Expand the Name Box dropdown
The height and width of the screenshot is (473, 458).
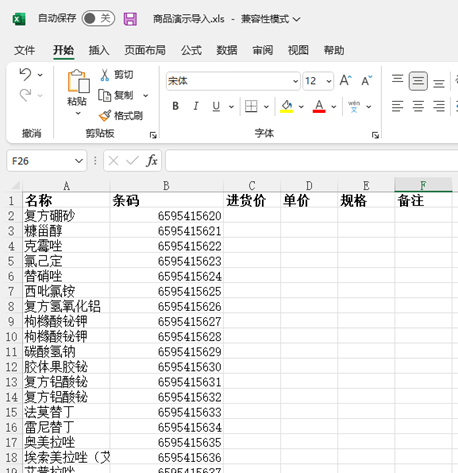click(x=79, y=161)
